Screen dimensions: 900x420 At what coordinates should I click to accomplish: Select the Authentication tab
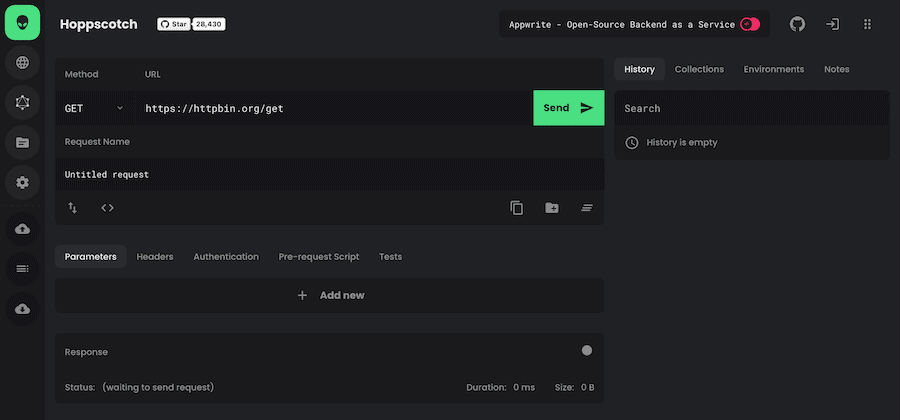[x=226, y=257]
